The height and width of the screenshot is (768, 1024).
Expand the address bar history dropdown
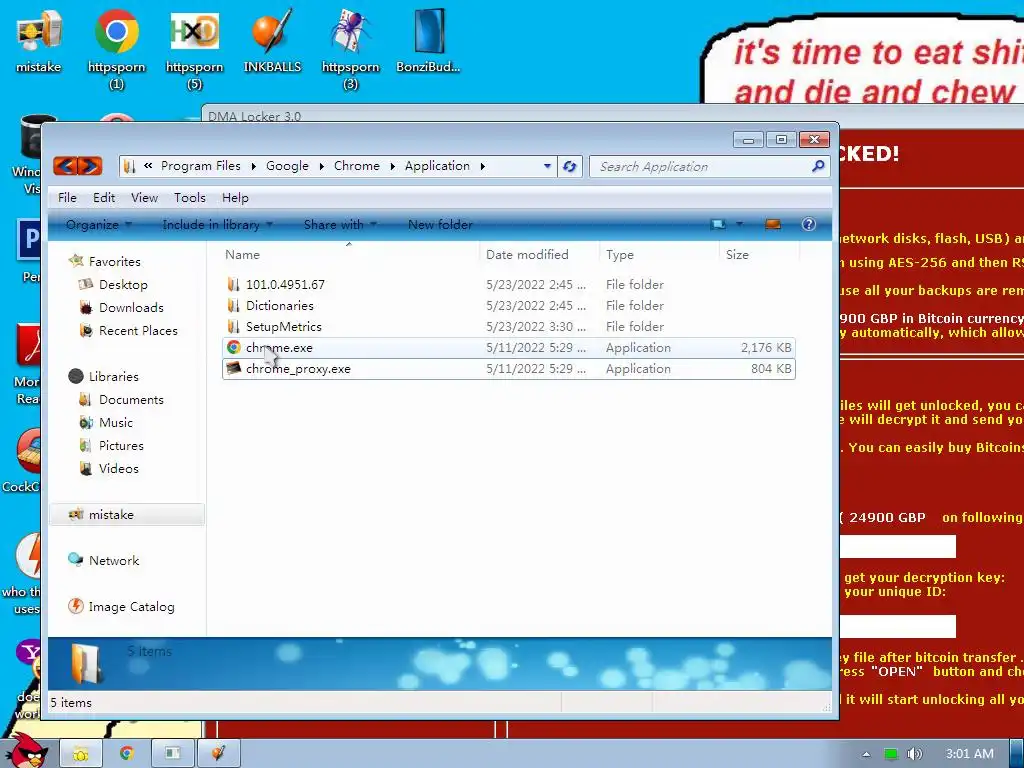click(x=547, y=167)
